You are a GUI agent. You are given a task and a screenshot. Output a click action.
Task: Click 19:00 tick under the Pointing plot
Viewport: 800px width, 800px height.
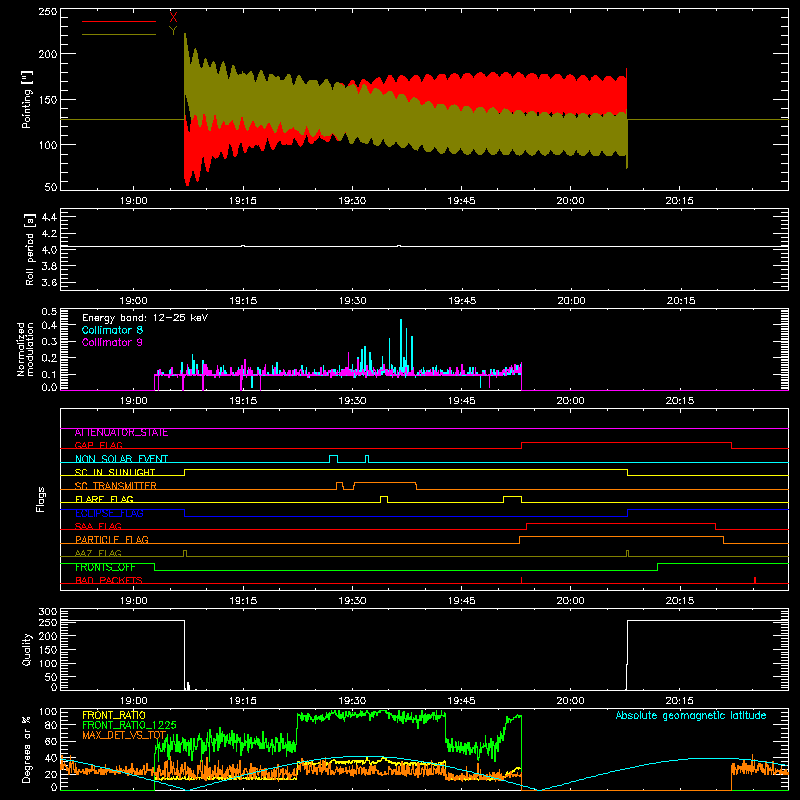134,201
